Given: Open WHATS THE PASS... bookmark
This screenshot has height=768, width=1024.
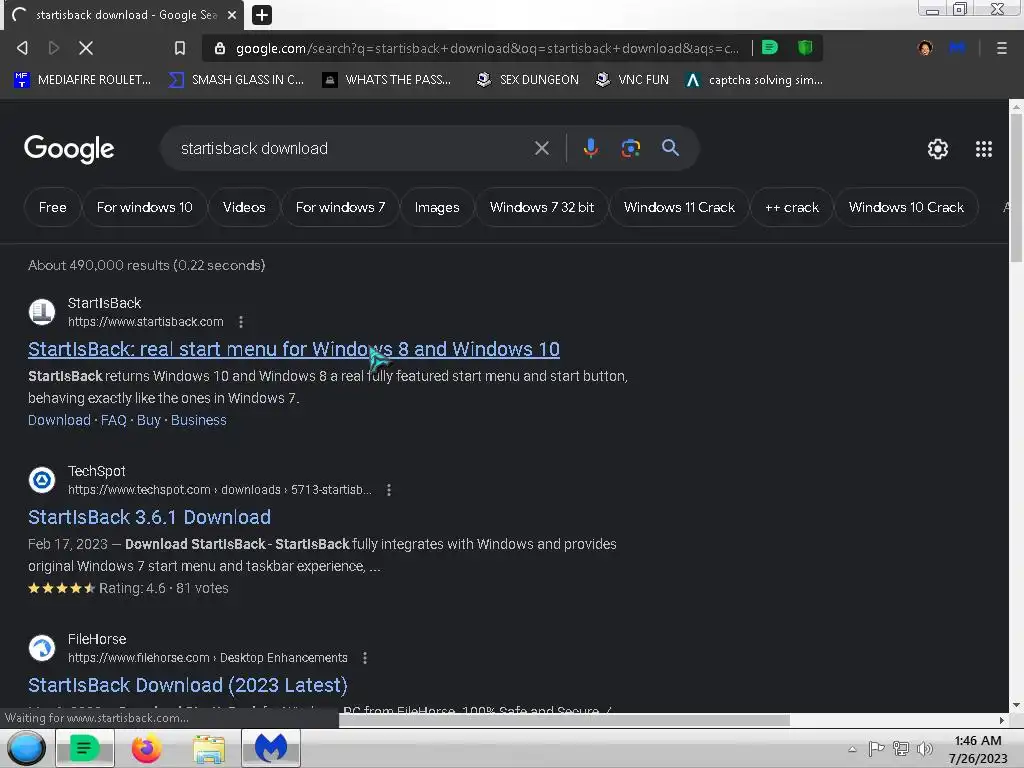Looking at the screenshot, I should point(387,80).
